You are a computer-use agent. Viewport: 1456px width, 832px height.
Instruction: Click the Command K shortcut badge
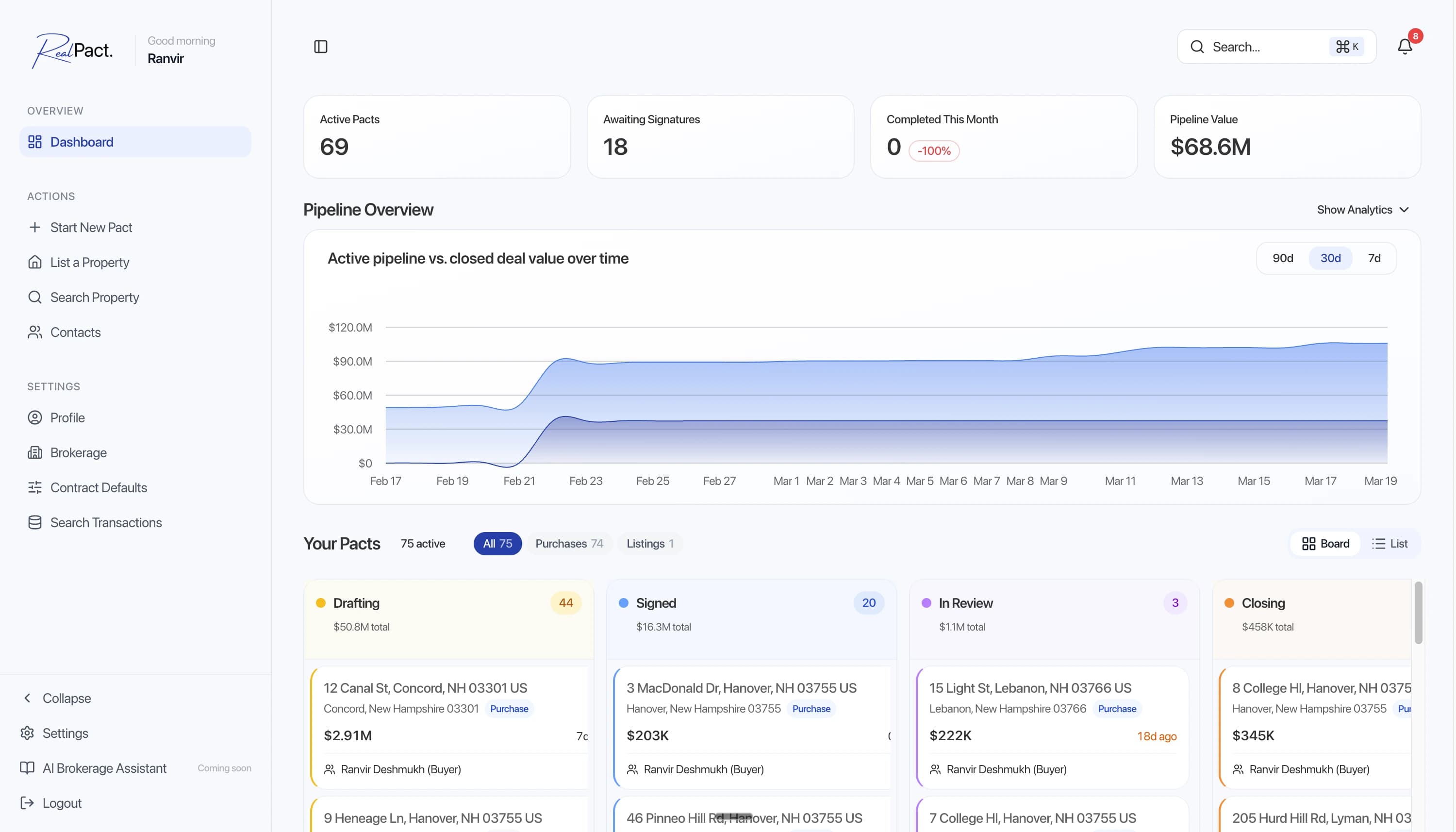(x=1347, y=46)
